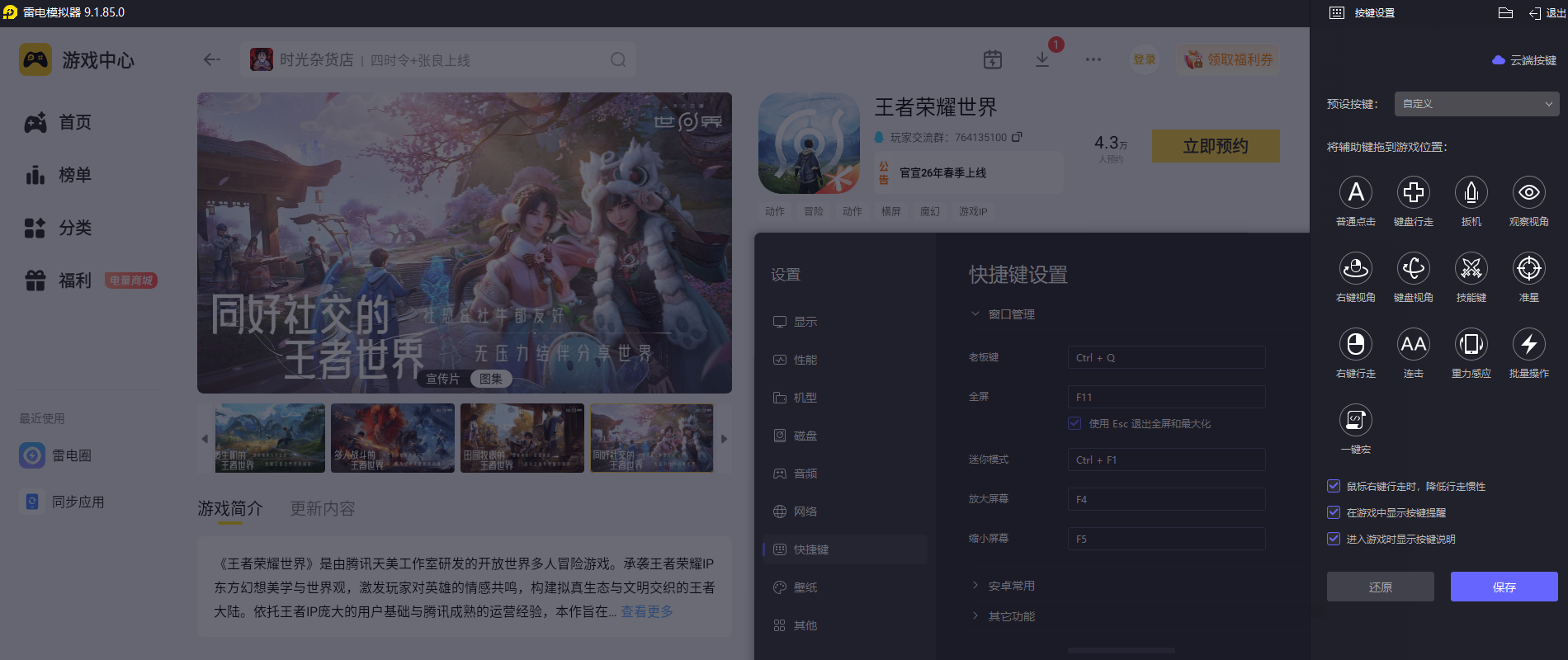
Task: Click the back arrow in game center
Action: click(x=212, y=59)
